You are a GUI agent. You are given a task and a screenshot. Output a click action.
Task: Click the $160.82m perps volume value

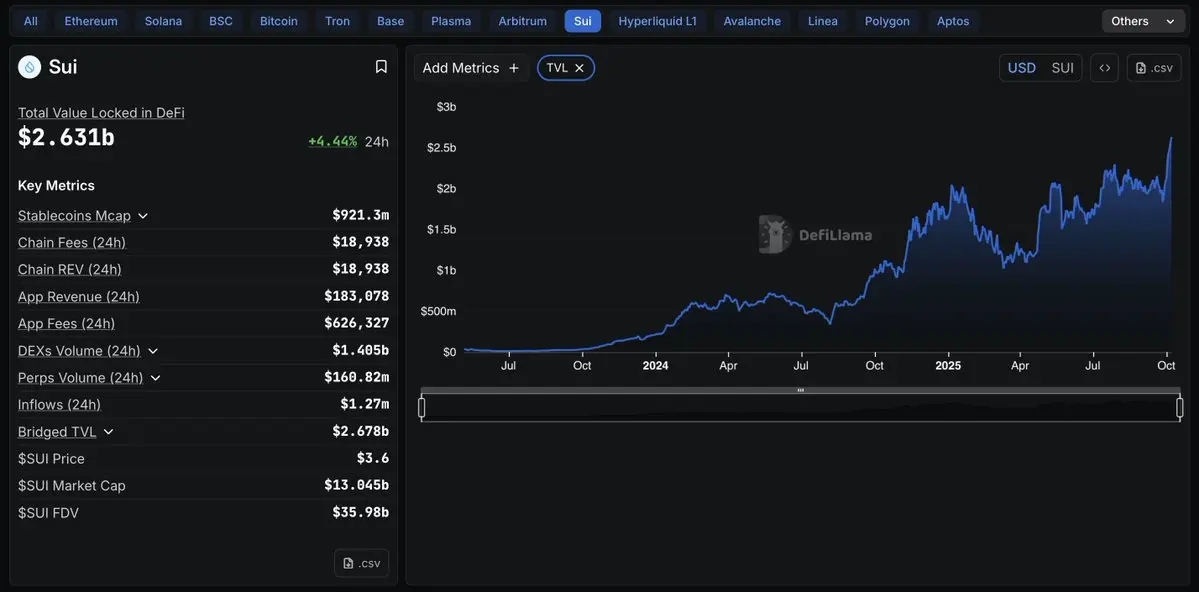(x=356, y=377)
